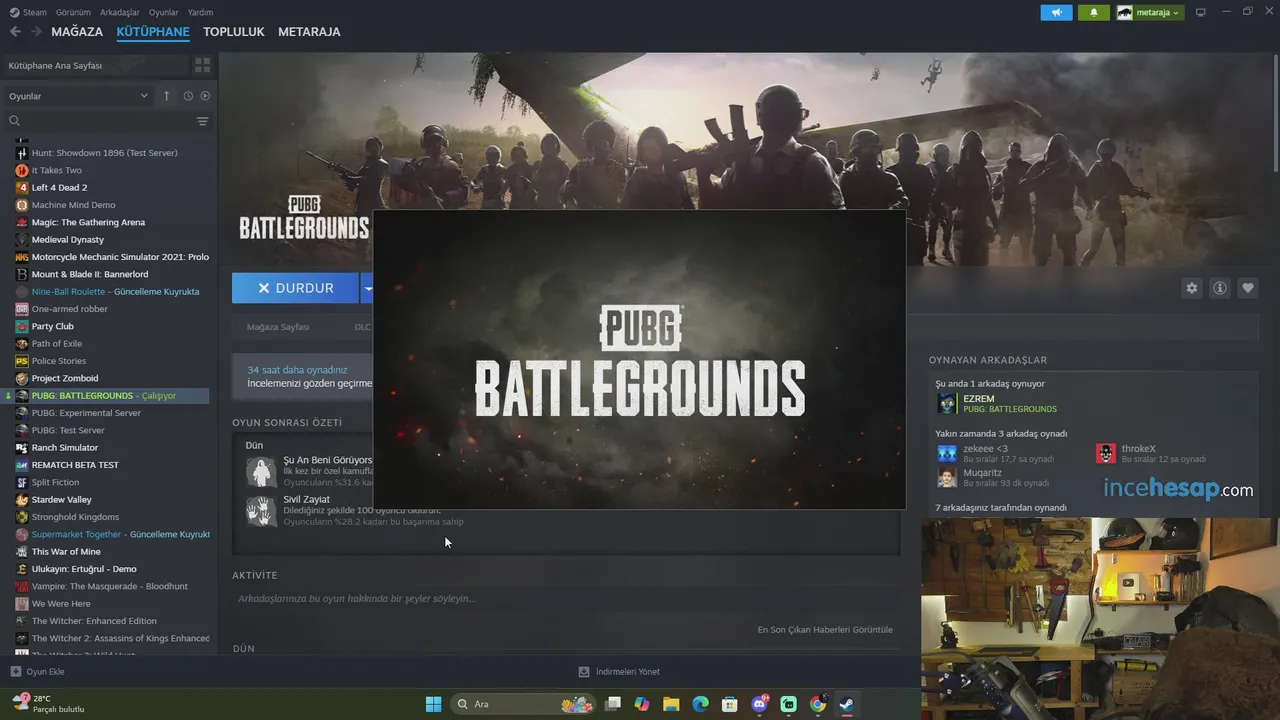
Task: Open Microsoft Edge from taskbar
Action: [700, 704]
